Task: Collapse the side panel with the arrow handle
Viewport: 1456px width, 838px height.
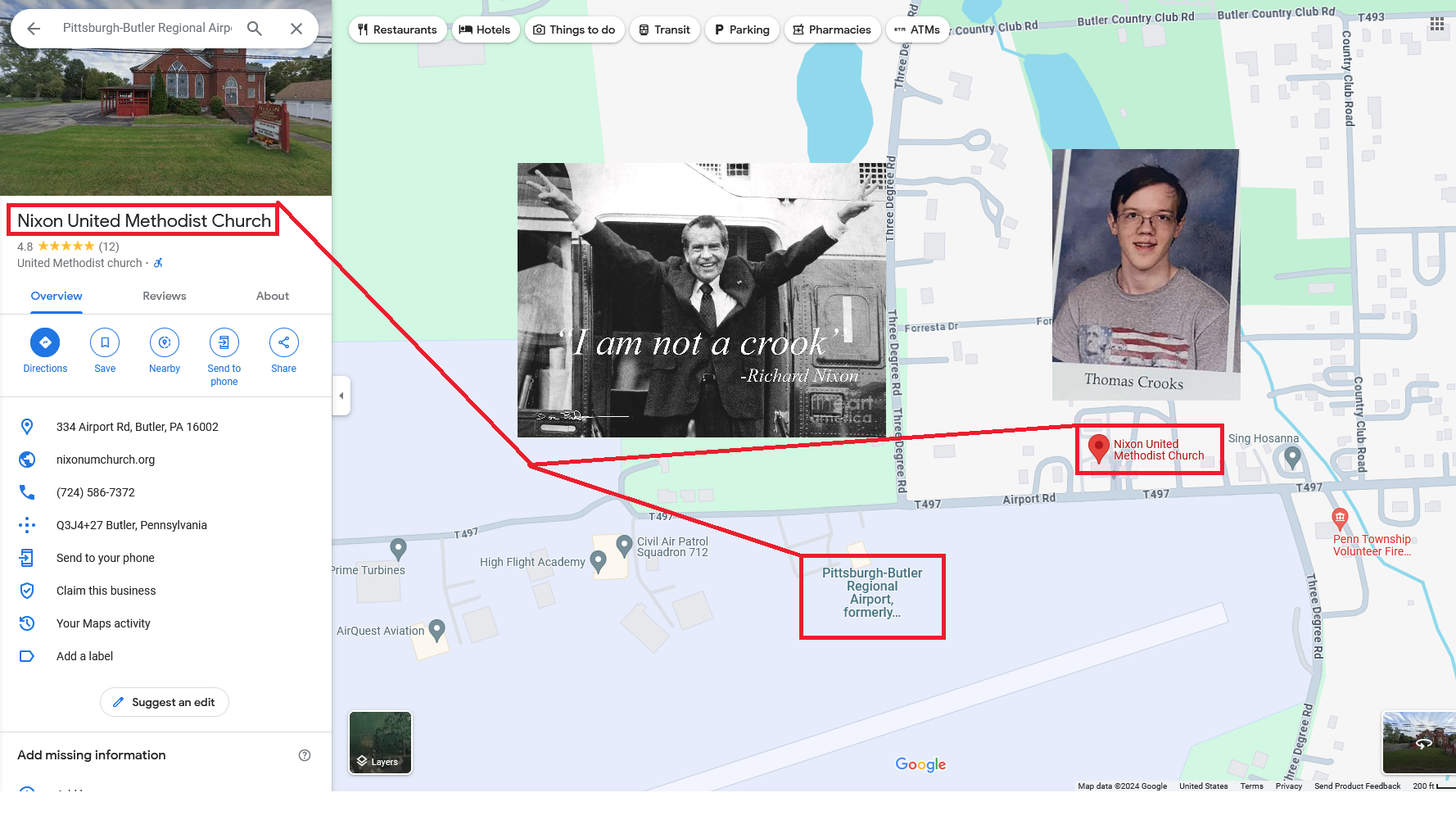Action: pos(341,396)
